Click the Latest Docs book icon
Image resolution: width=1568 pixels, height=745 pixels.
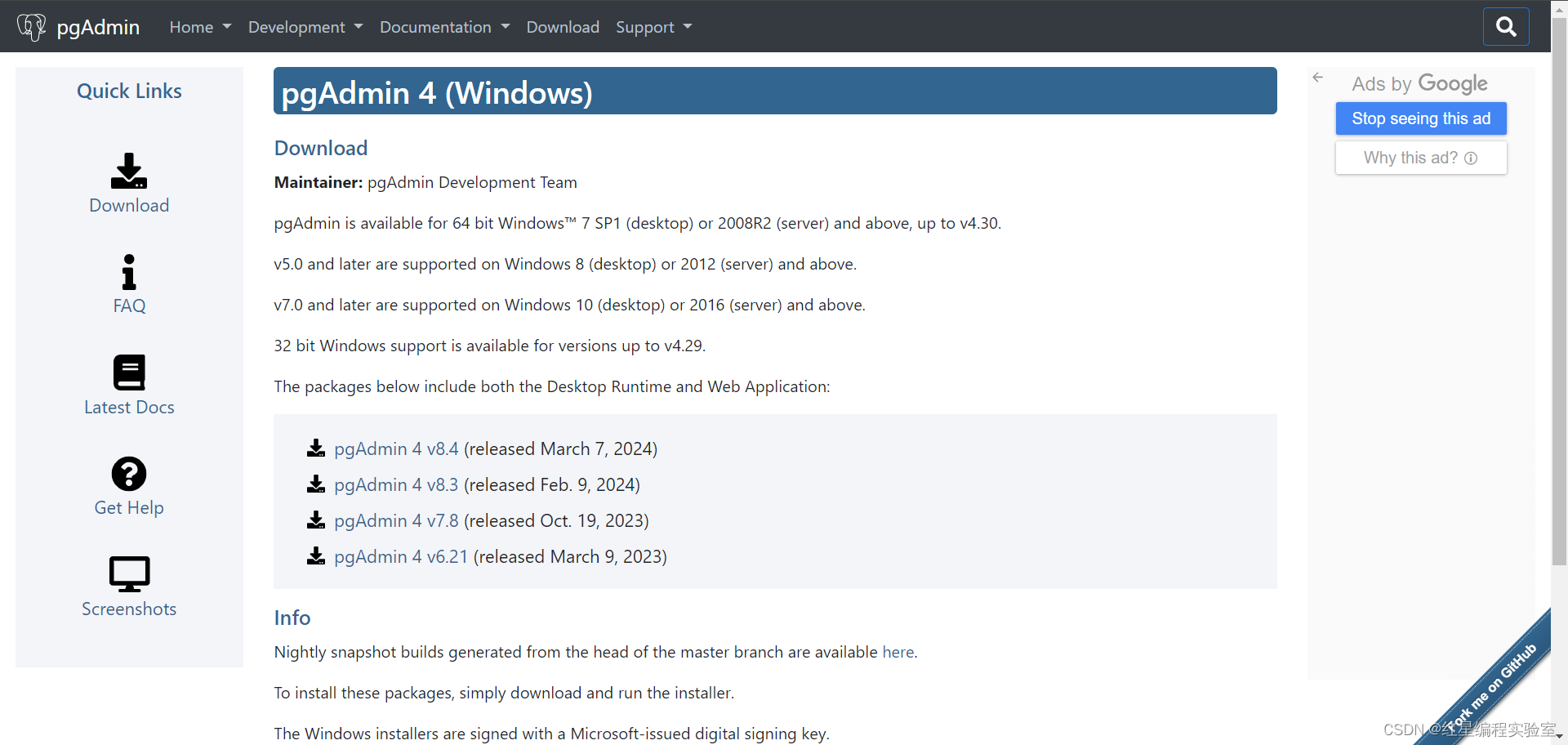(129, 372)
